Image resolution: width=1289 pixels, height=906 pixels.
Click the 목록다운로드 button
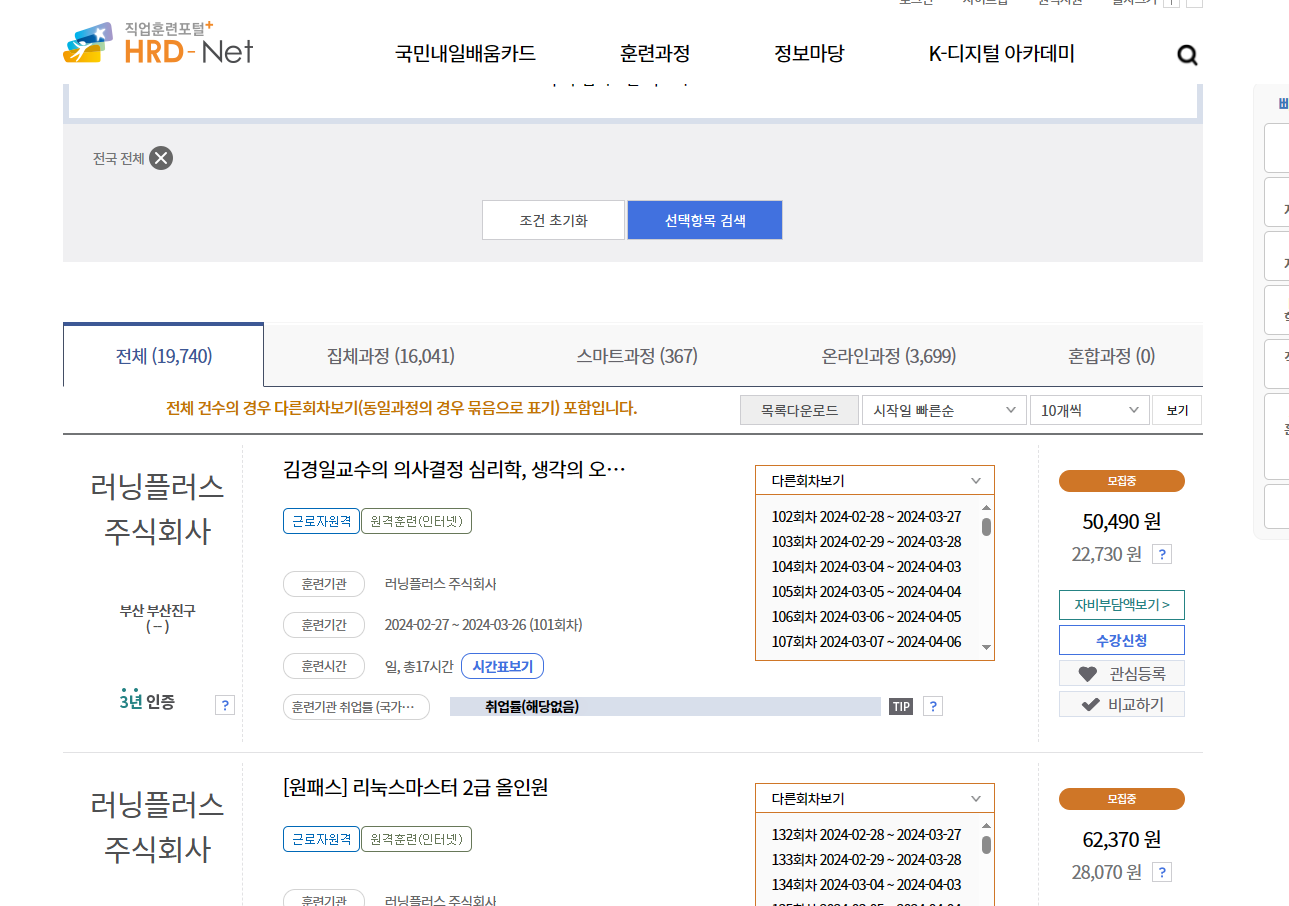tap(799, 410)
